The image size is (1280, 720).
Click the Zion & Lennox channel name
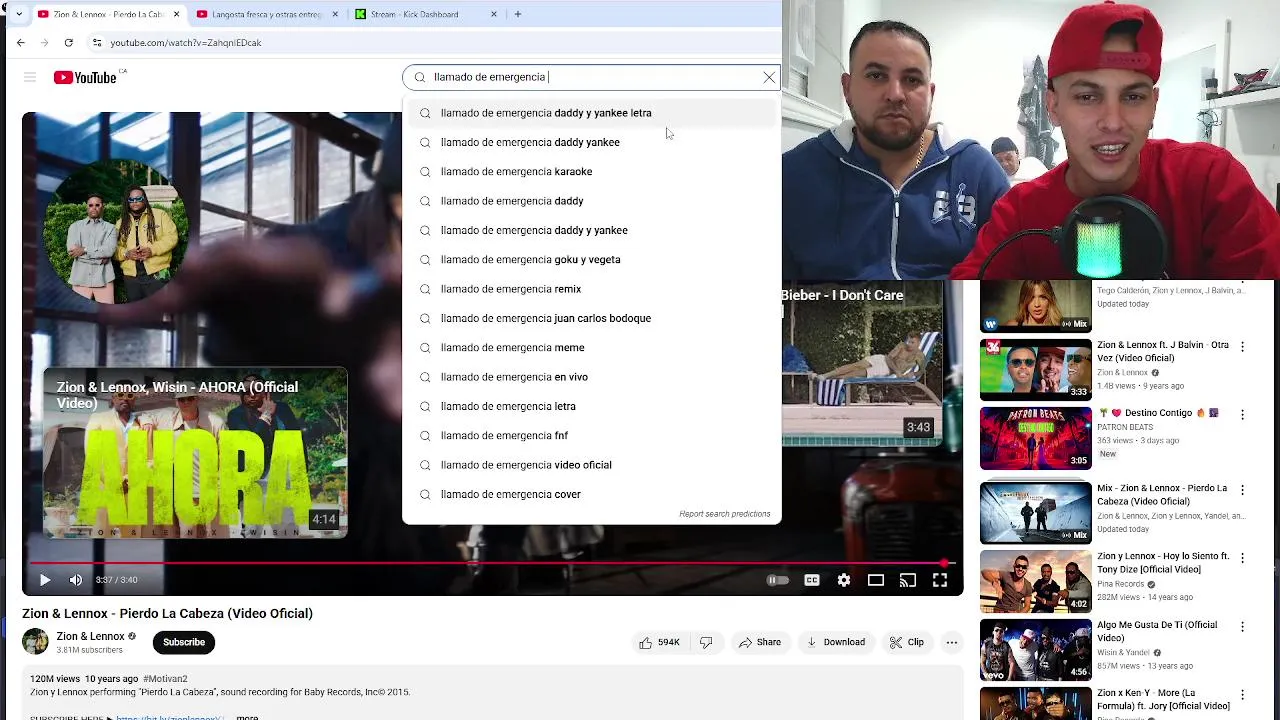coord(90,636)
